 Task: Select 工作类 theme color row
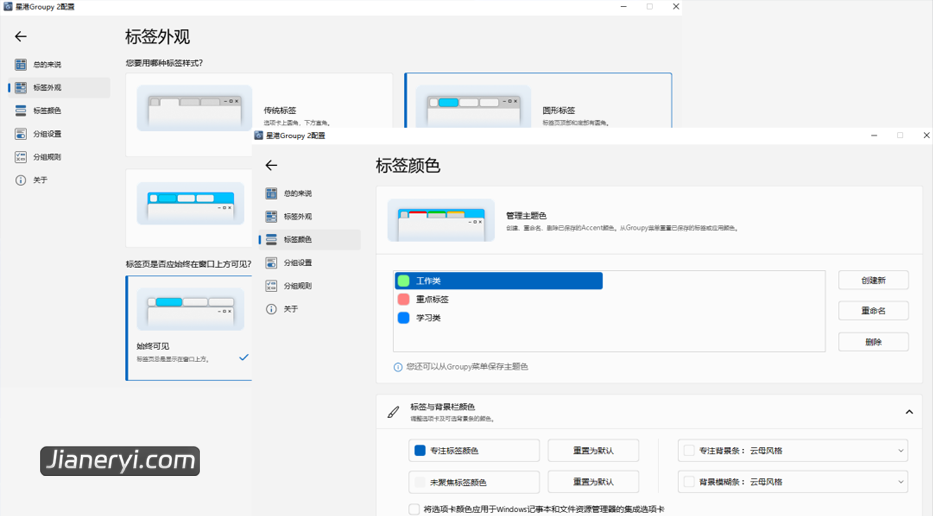[x=499, y=281]
